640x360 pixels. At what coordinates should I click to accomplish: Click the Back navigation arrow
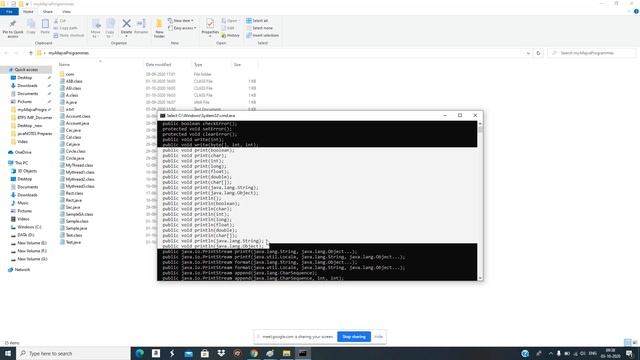click(x=6, y=53)
